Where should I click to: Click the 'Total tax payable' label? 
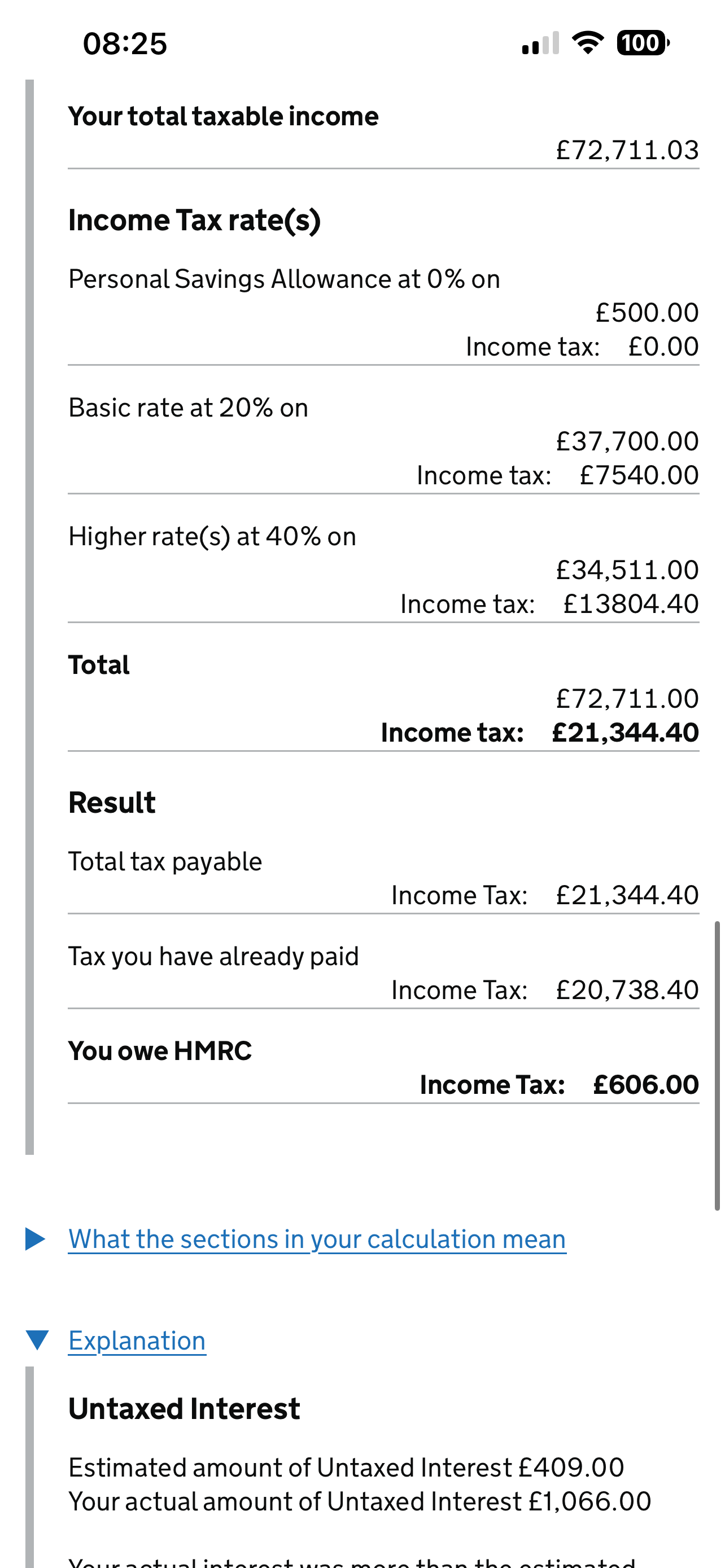165,862
